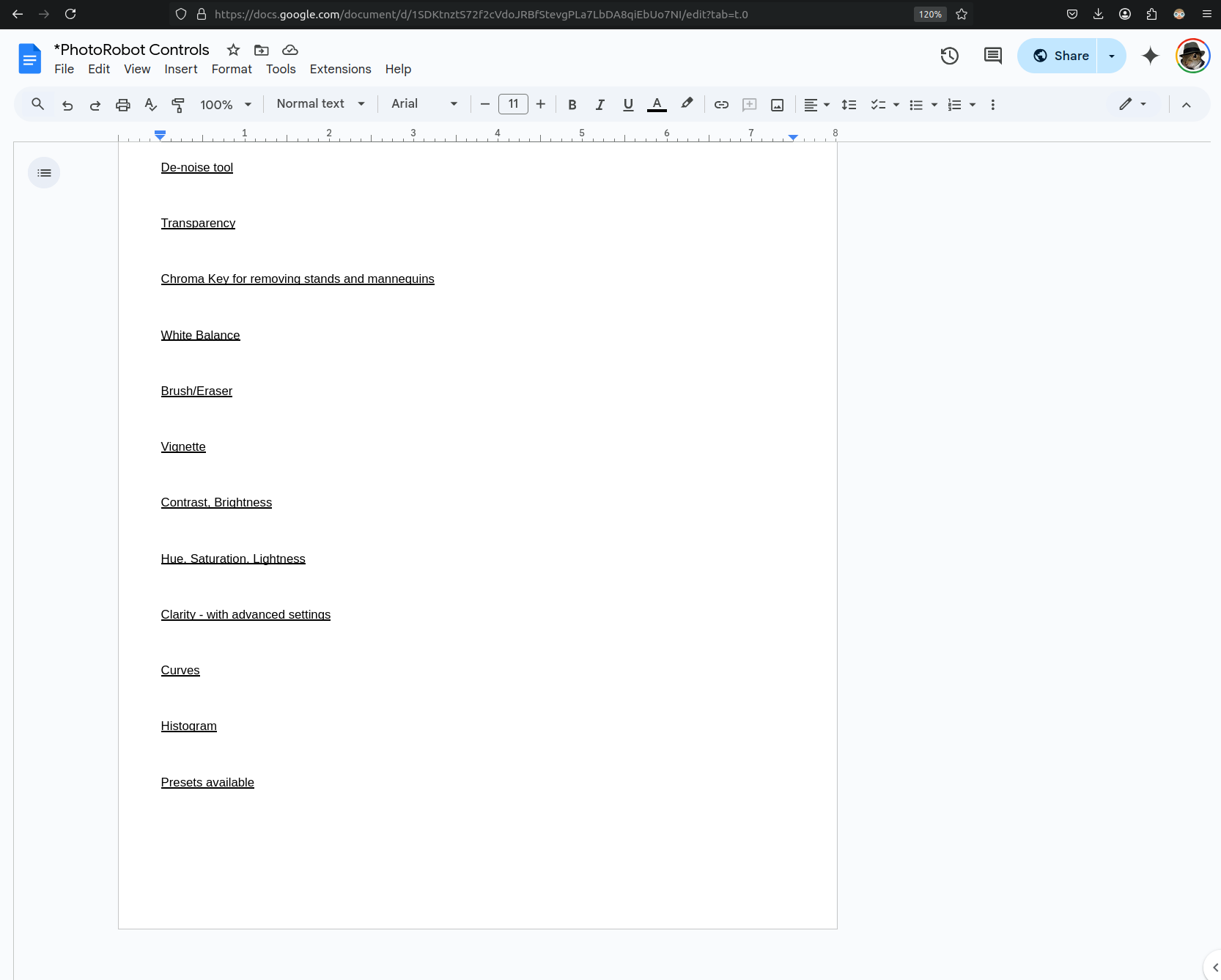Insert a link with chain icon

722,105
